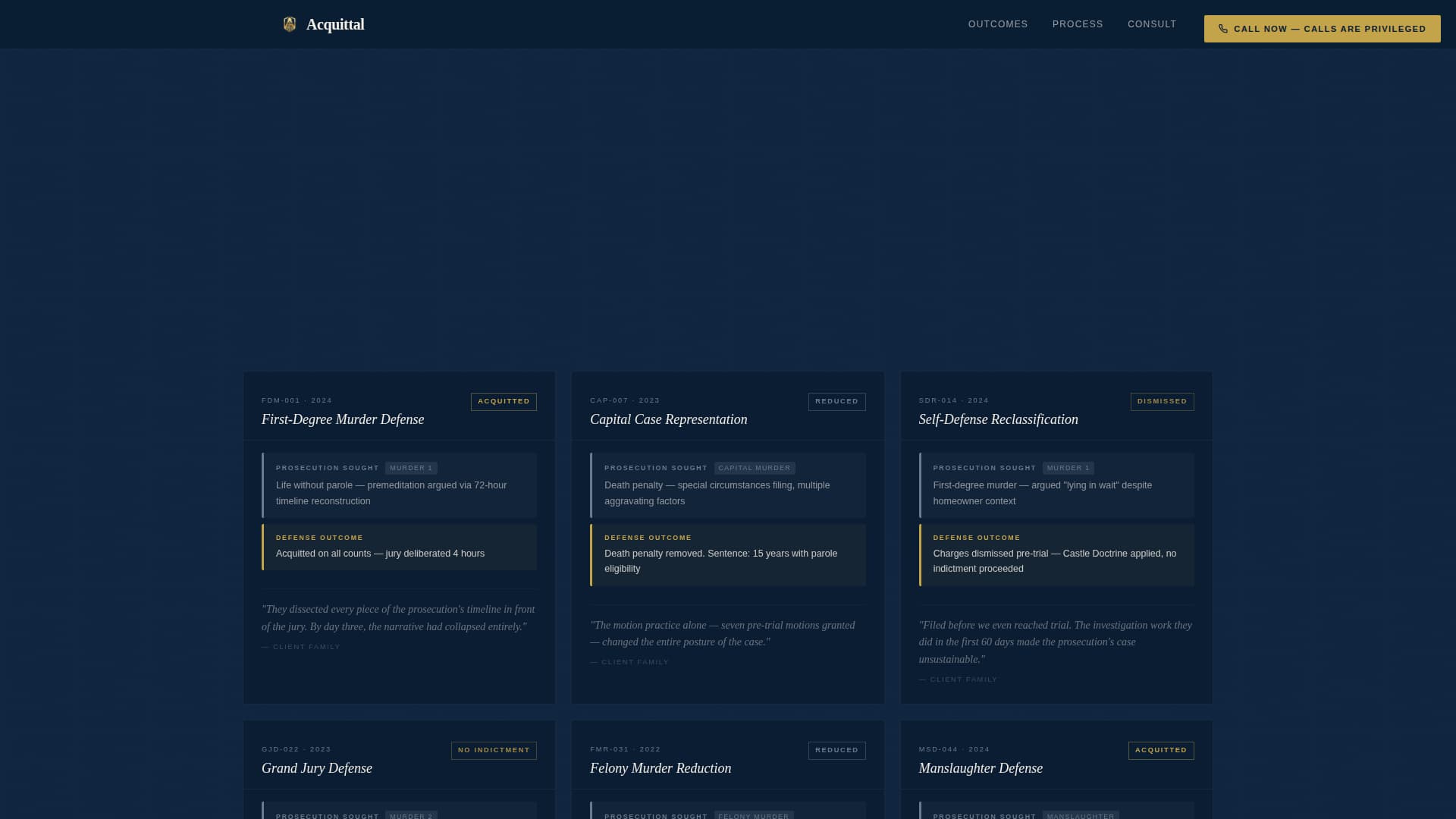1456x819 pixels.
Task: Click the FDM-001 · 2024 case identifier
Action: (x=297, y=400)
